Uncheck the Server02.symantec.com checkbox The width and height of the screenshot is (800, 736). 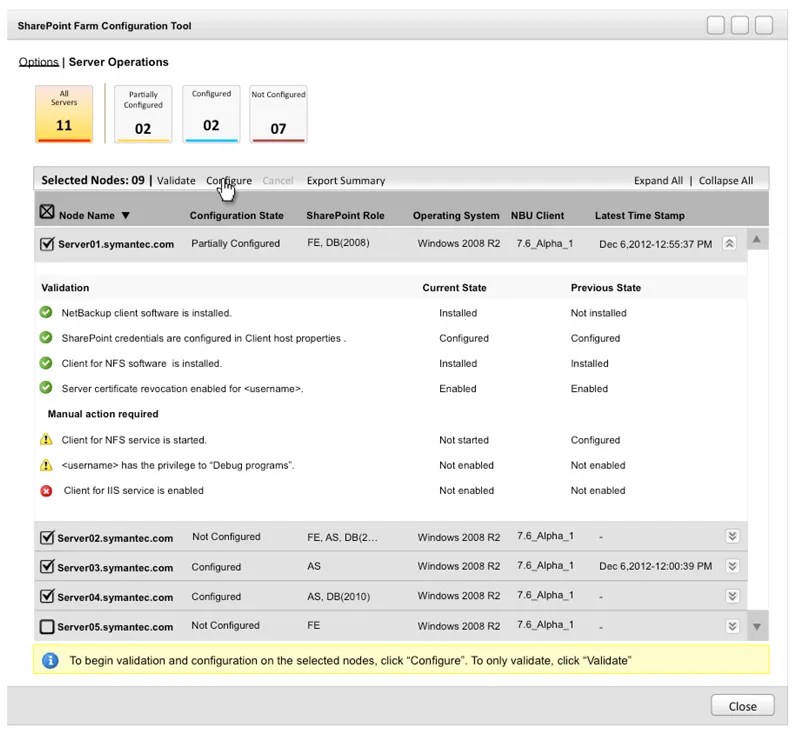(47, 537)
